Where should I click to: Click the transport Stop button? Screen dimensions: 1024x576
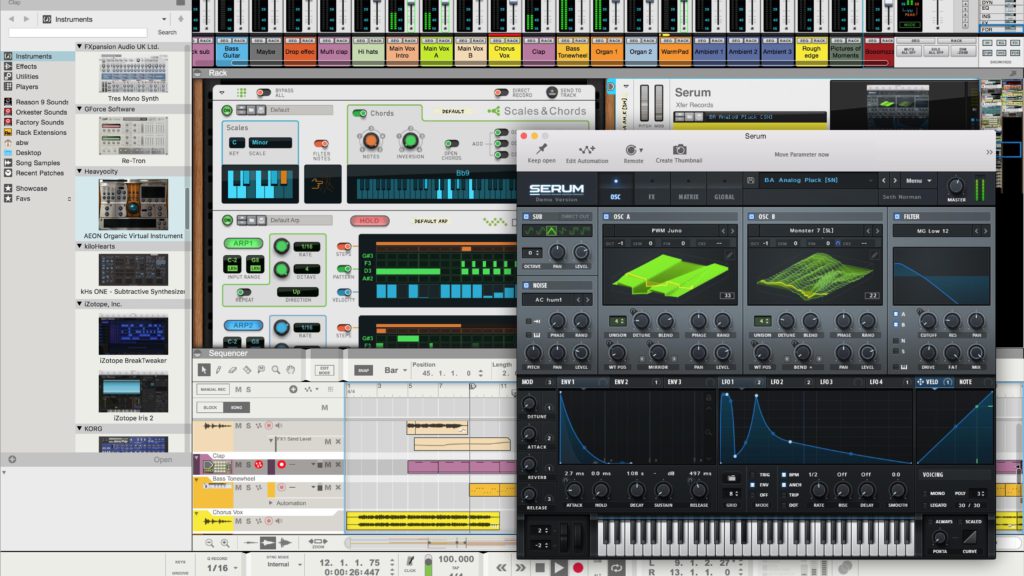coord(540,568)
